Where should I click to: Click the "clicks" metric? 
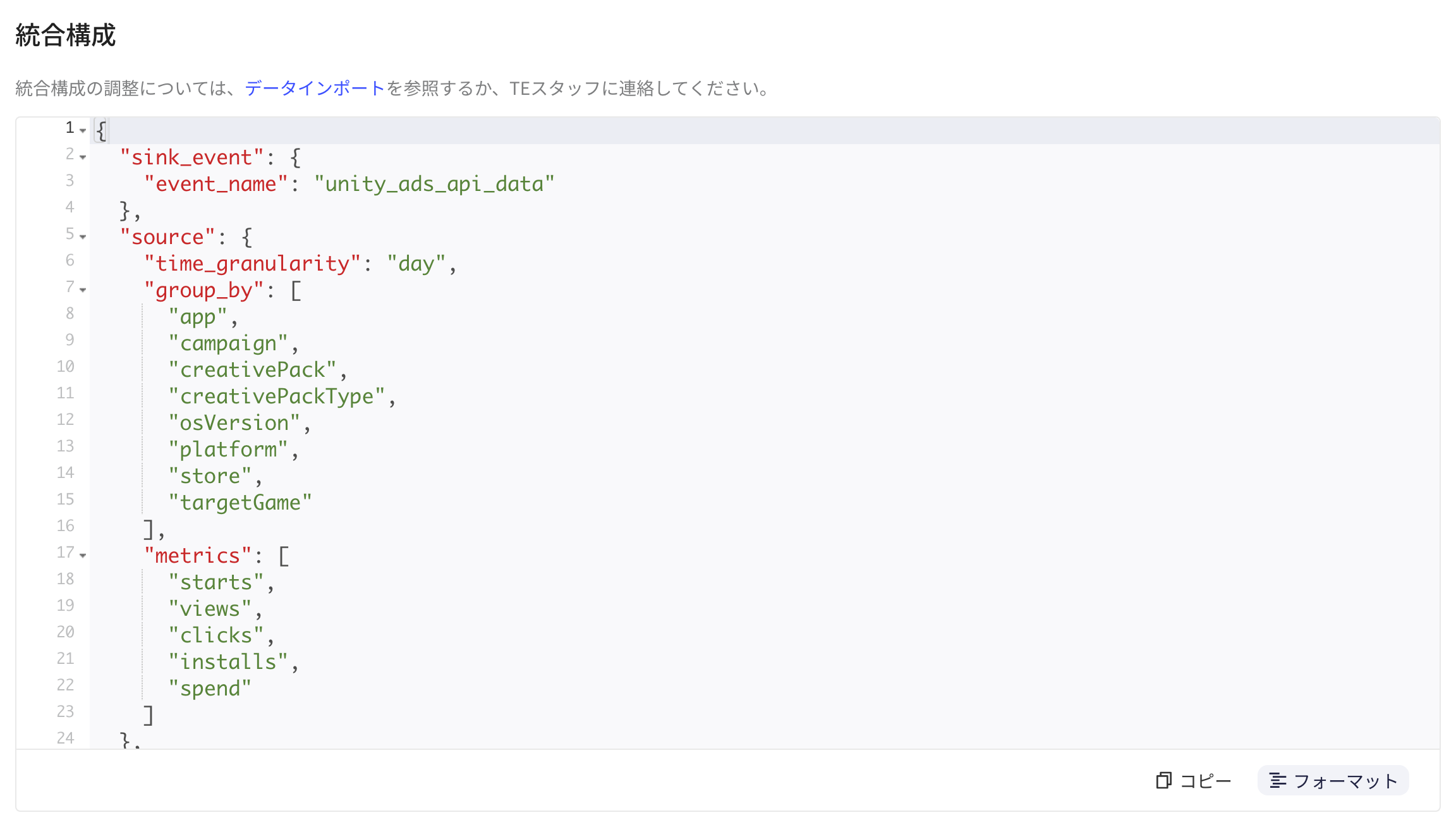click(215, 635)
